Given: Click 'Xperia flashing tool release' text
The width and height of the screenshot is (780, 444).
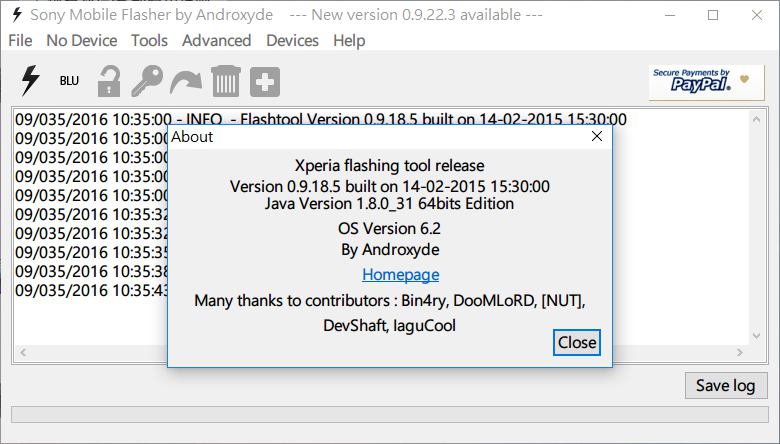Looking at the screenshot, I should click(x=390, y=166).
